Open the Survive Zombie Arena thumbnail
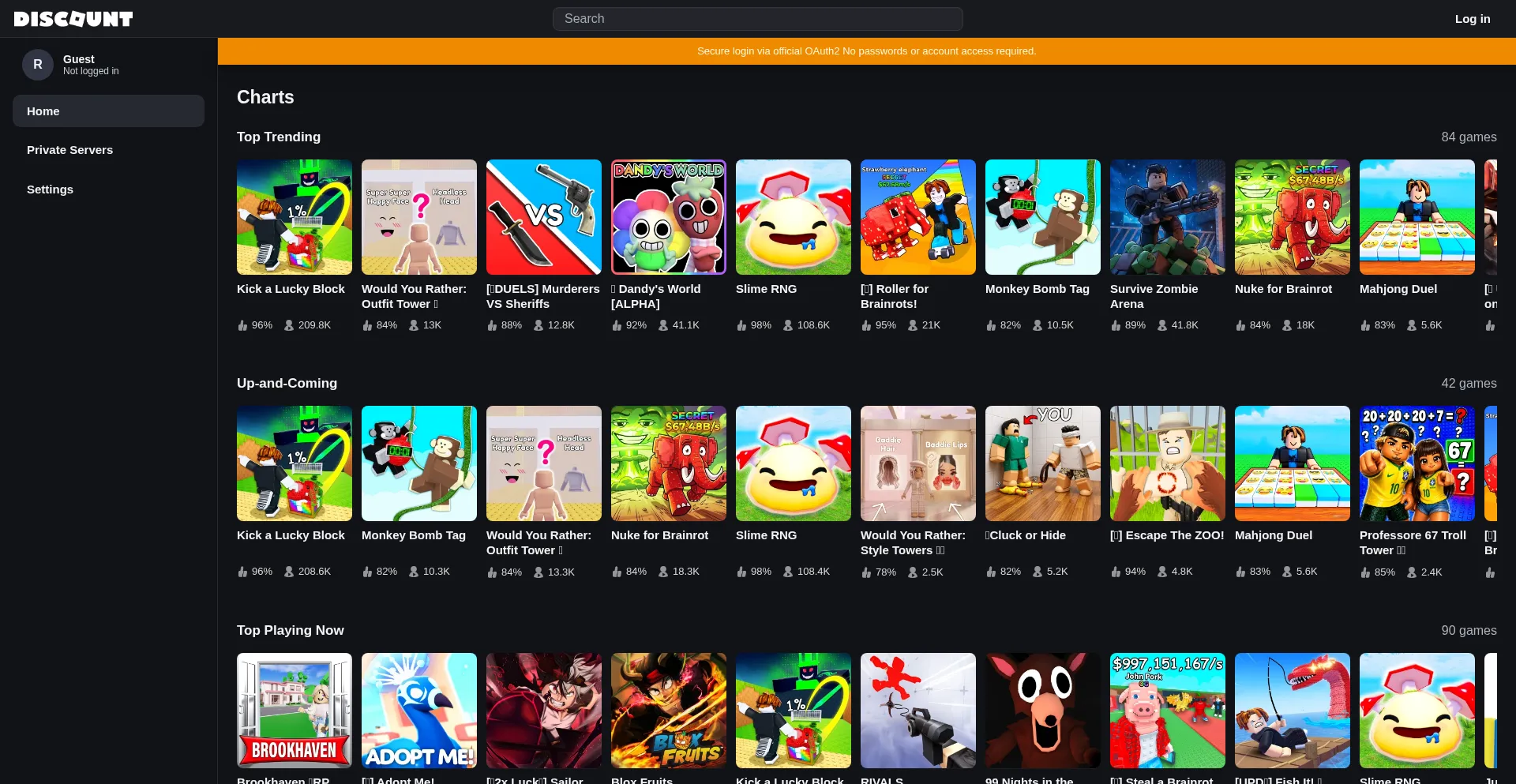 (x=1168, y=217)
